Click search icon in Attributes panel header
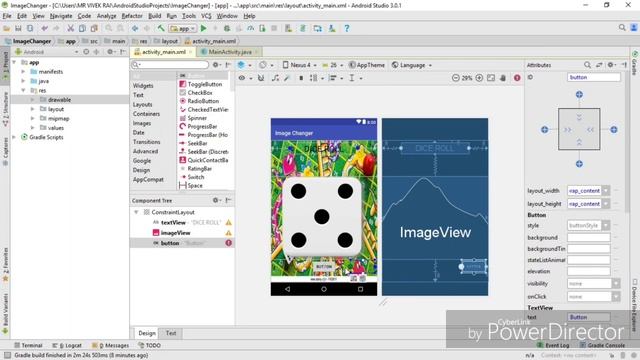The height and width of the screenshot is (360, 640). tap(587, 64)
